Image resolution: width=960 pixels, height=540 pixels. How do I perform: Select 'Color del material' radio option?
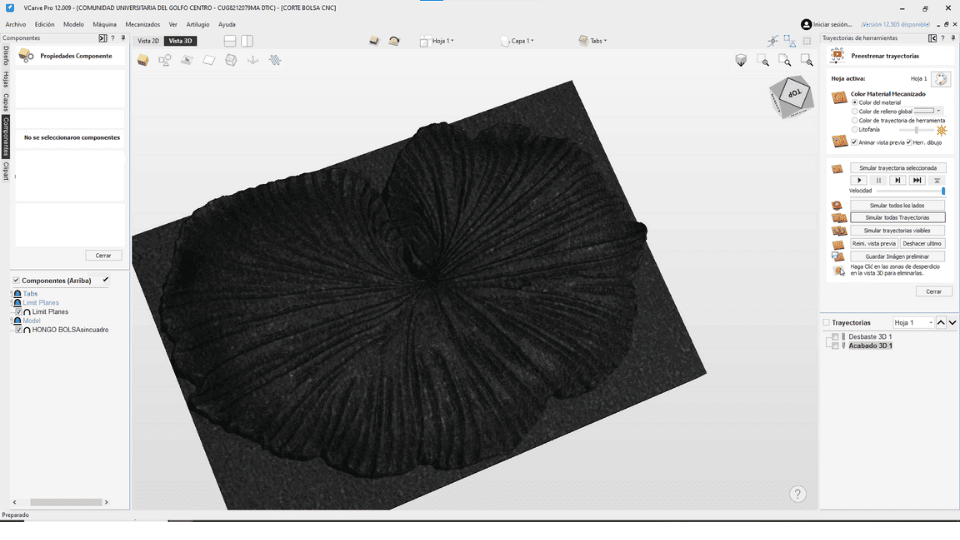tap(854, 102)
